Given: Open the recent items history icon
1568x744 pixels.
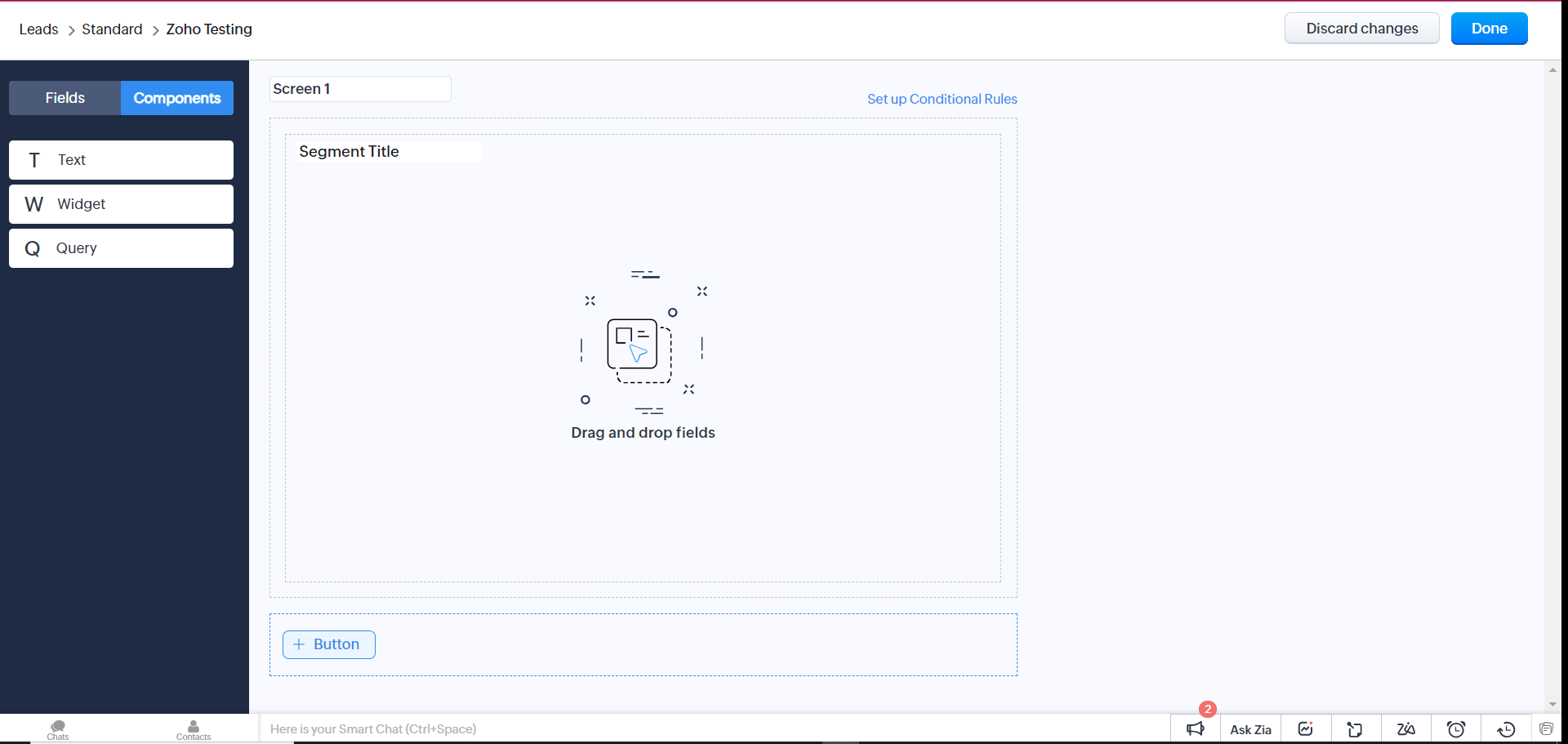Looking at the screenshot, I should tap(1506, 729).
